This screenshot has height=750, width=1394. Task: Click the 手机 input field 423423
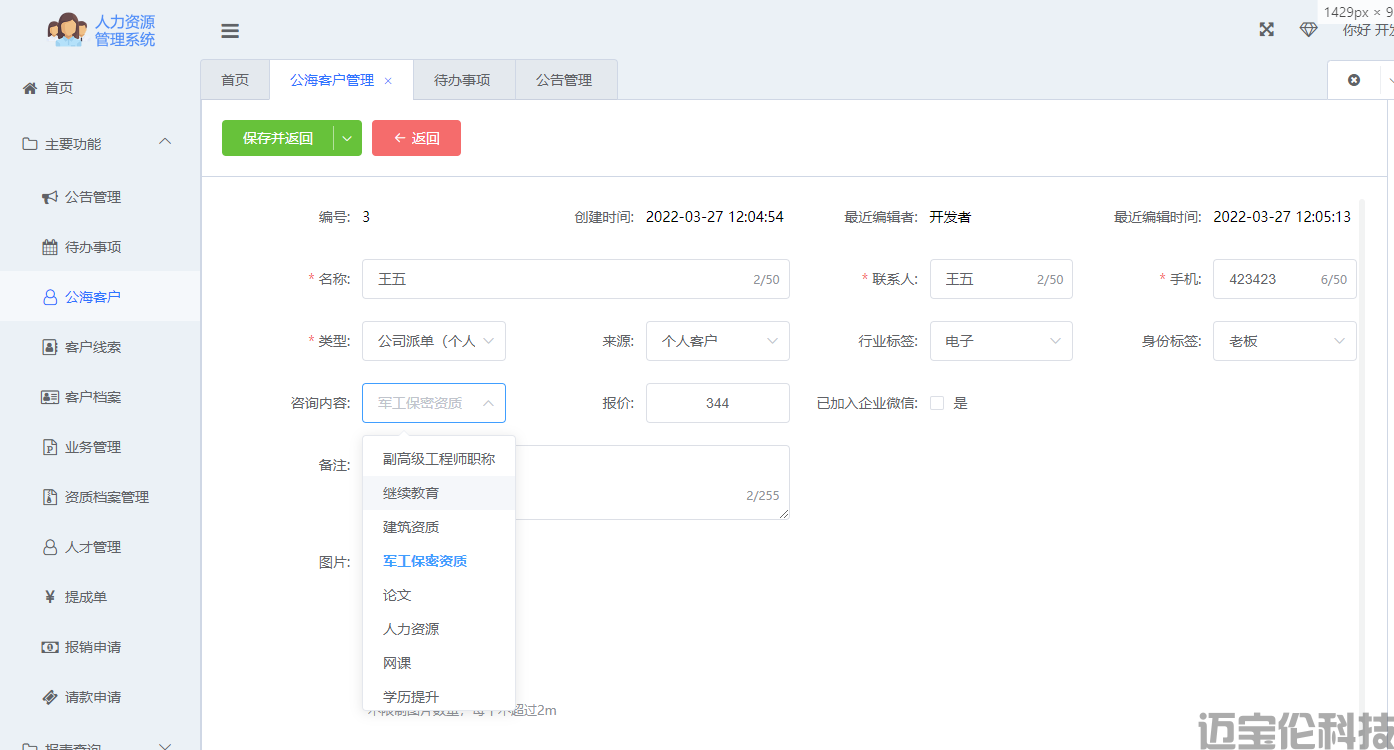tap(1285, 279)
